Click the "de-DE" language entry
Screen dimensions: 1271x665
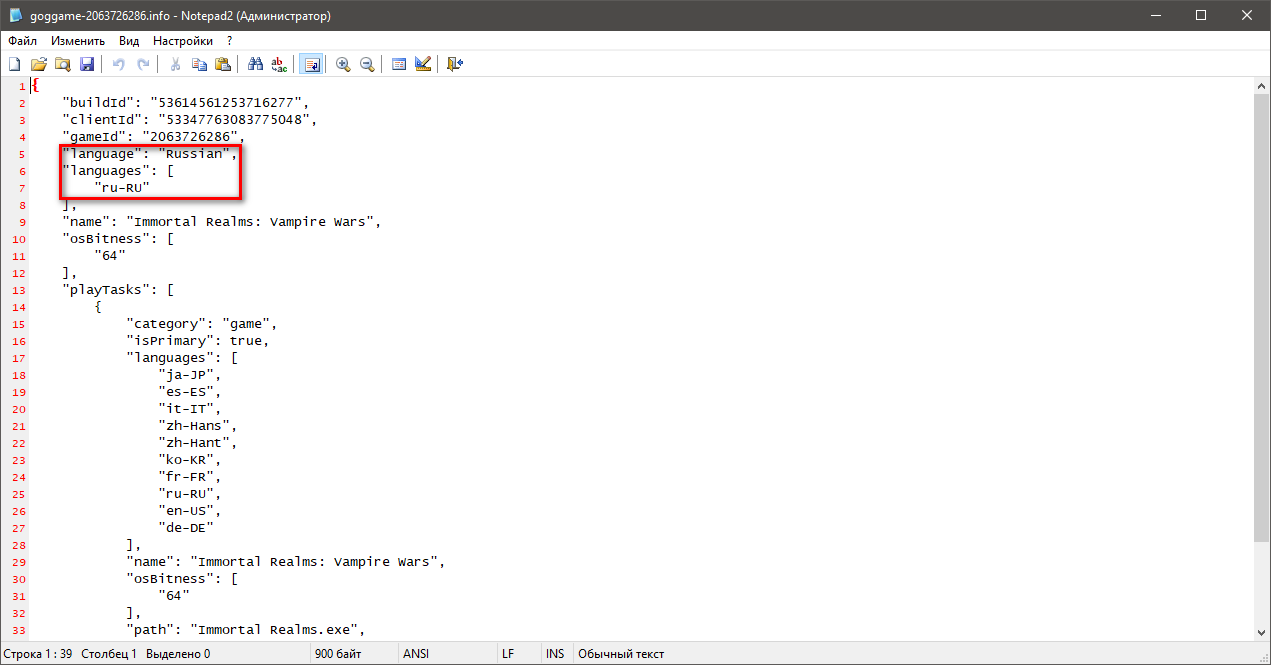click(187, 527)
